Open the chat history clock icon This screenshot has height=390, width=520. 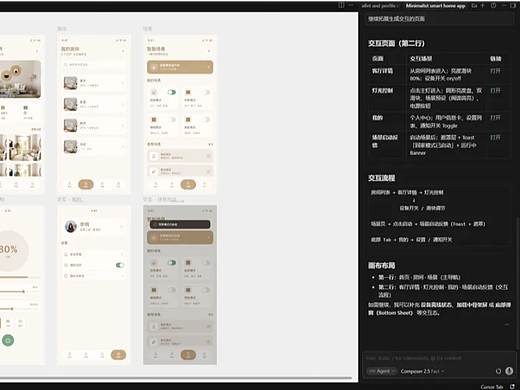pos(493,5)
